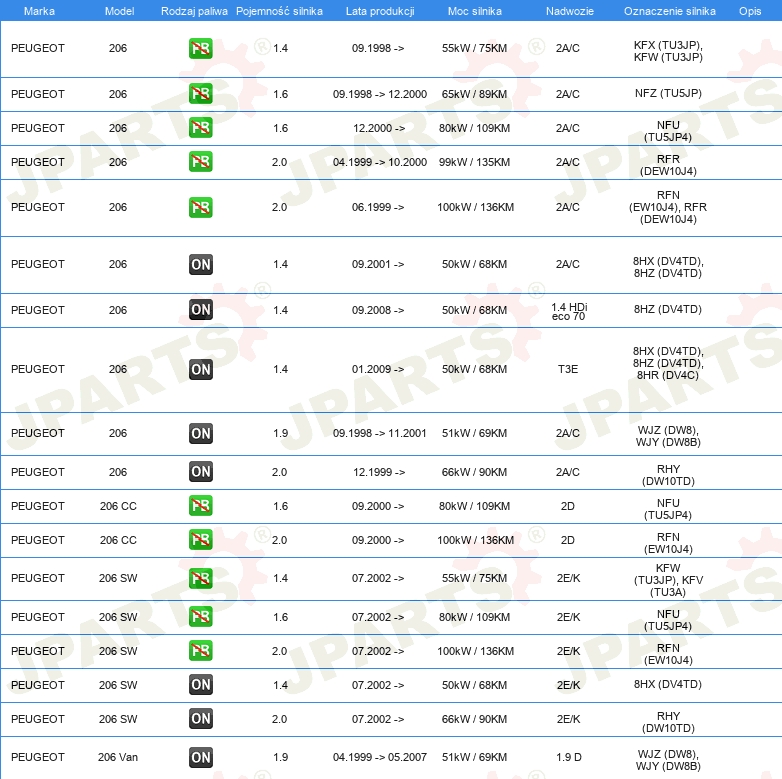Click diesel icon for the 206 1.9 WJZ 09.1998 row
This screenshot has height=779, width=782.
click(201, 433)
